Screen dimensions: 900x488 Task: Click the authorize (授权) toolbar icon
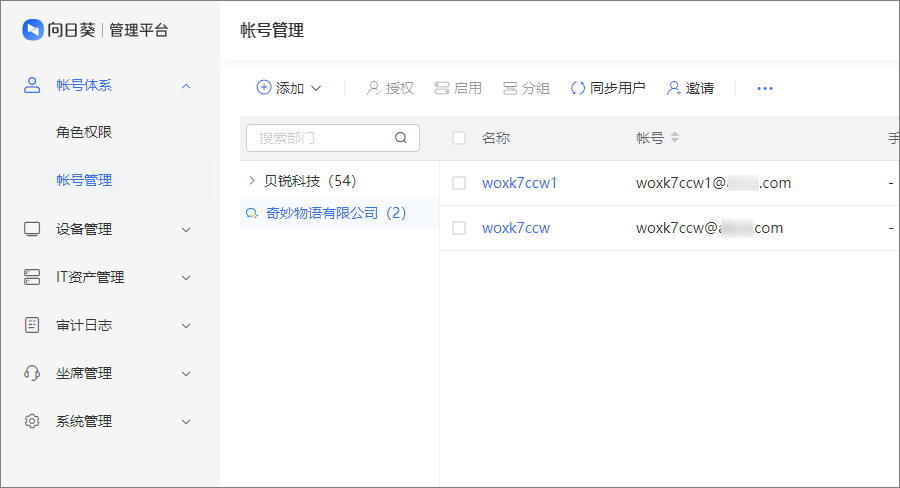(374, 88)
